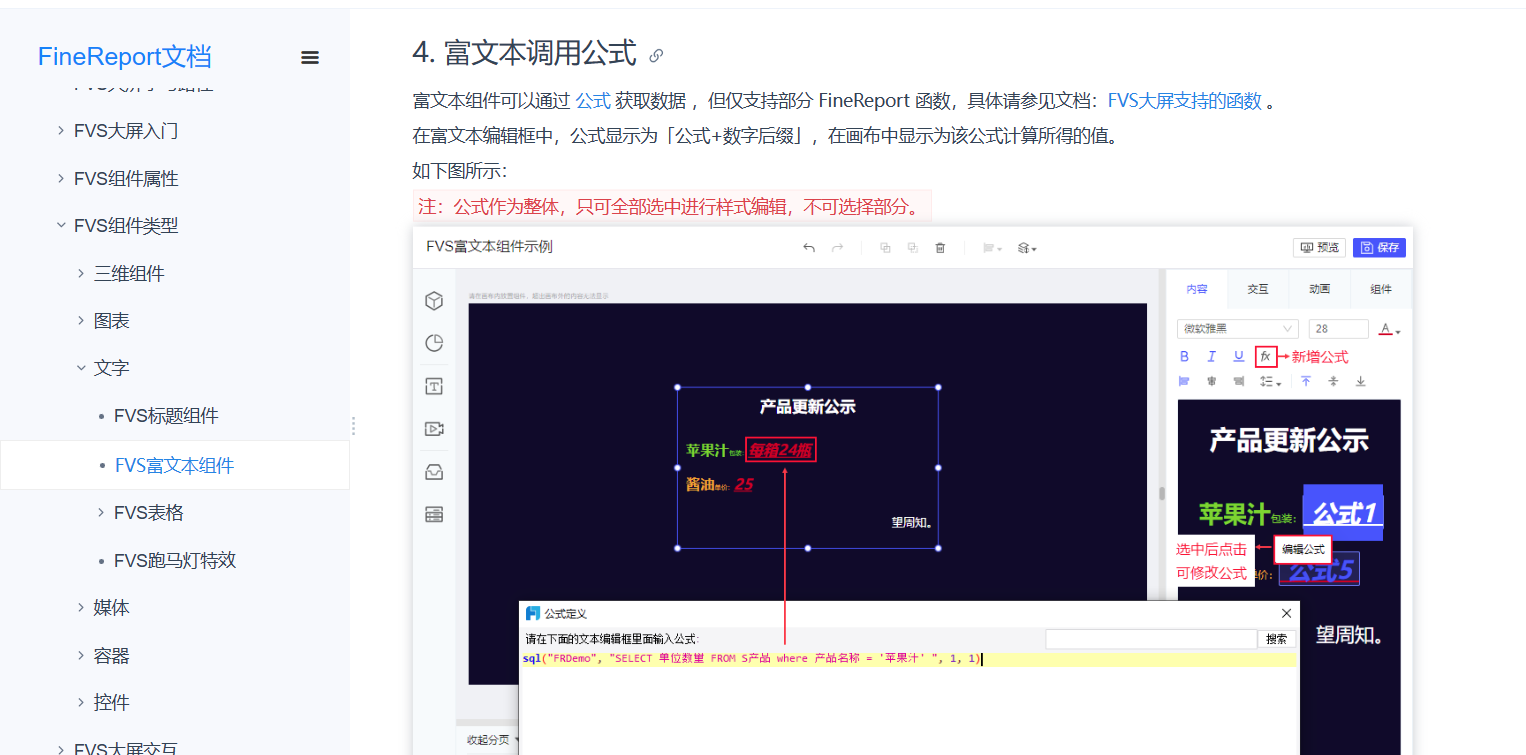The height and width of the screenshot is (755, 1526).
Task: Toggle the hamburger menu beside FineReport文档
Action: (x=310, y=58)
